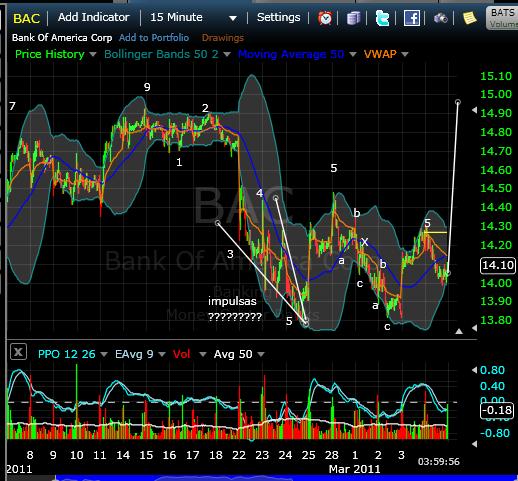Expand the Avg 50 dropdown arrow
The width and height of the screenshot is (518, 481).
pos(261,354)
